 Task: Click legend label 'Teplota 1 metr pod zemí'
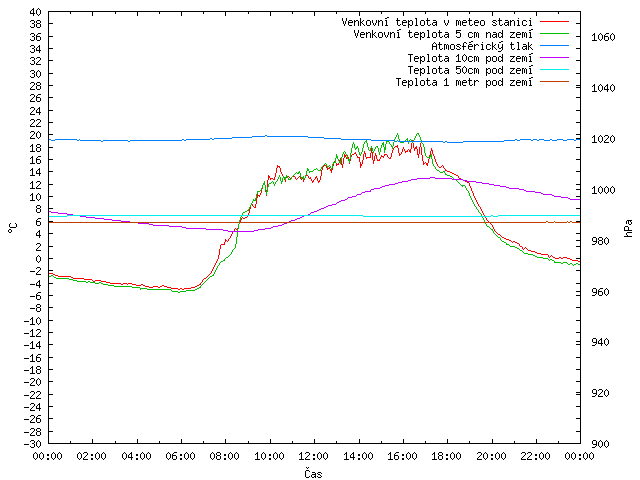click(x=464, y=82)
